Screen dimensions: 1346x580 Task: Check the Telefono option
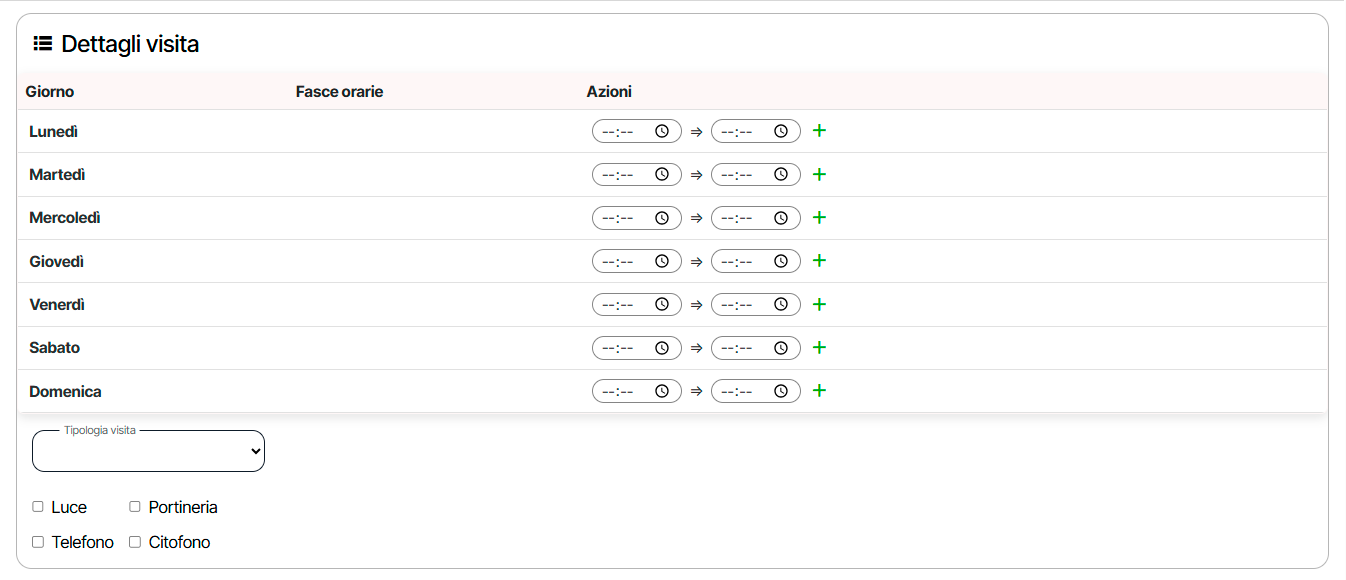(x=38, y=542)
